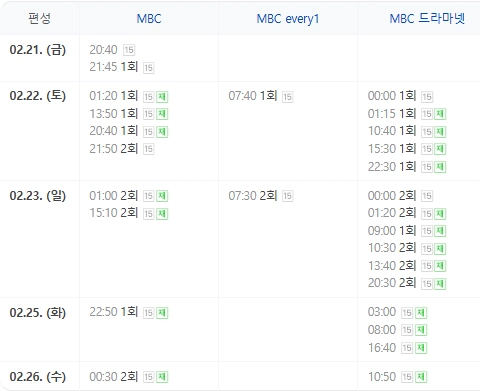
Task: Click the 15 rating icon beside 21:50 2회
Action: pos(148,149)
